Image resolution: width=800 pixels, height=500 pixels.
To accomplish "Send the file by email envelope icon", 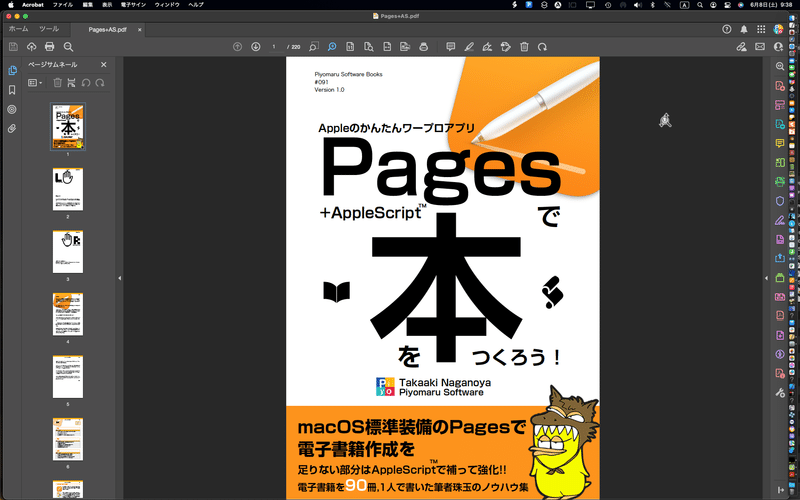I will point(760,47).
